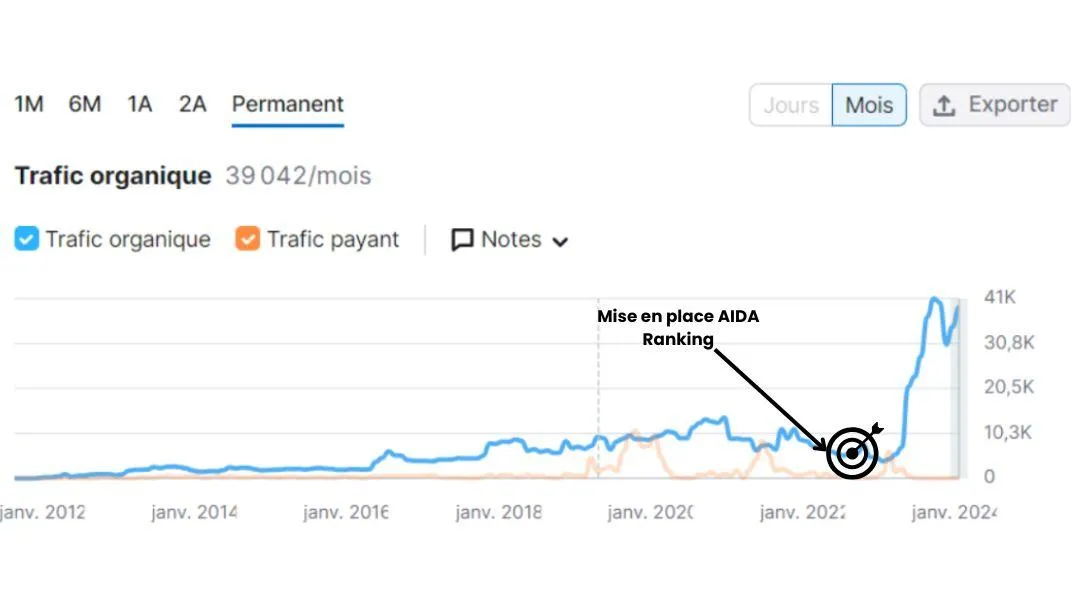The image size is (1080, 600).
Task: Click the janv. 2020 axis label
Action: (650, 513)
